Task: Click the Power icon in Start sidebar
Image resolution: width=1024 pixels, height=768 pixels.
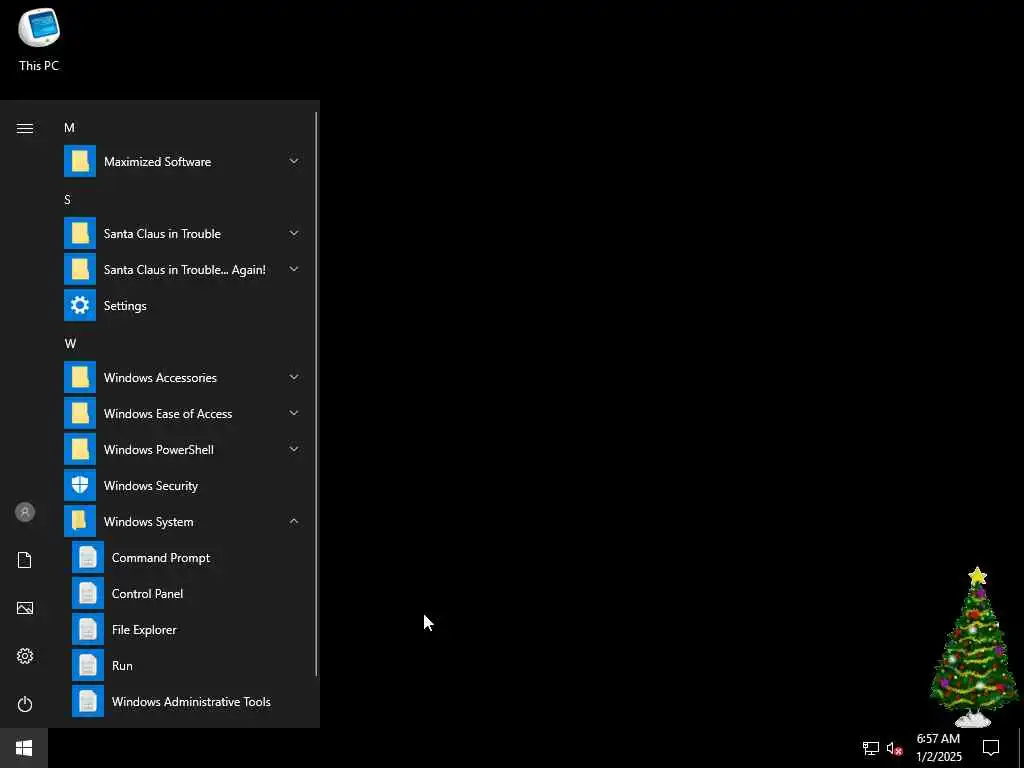Action: coord(25,704)
